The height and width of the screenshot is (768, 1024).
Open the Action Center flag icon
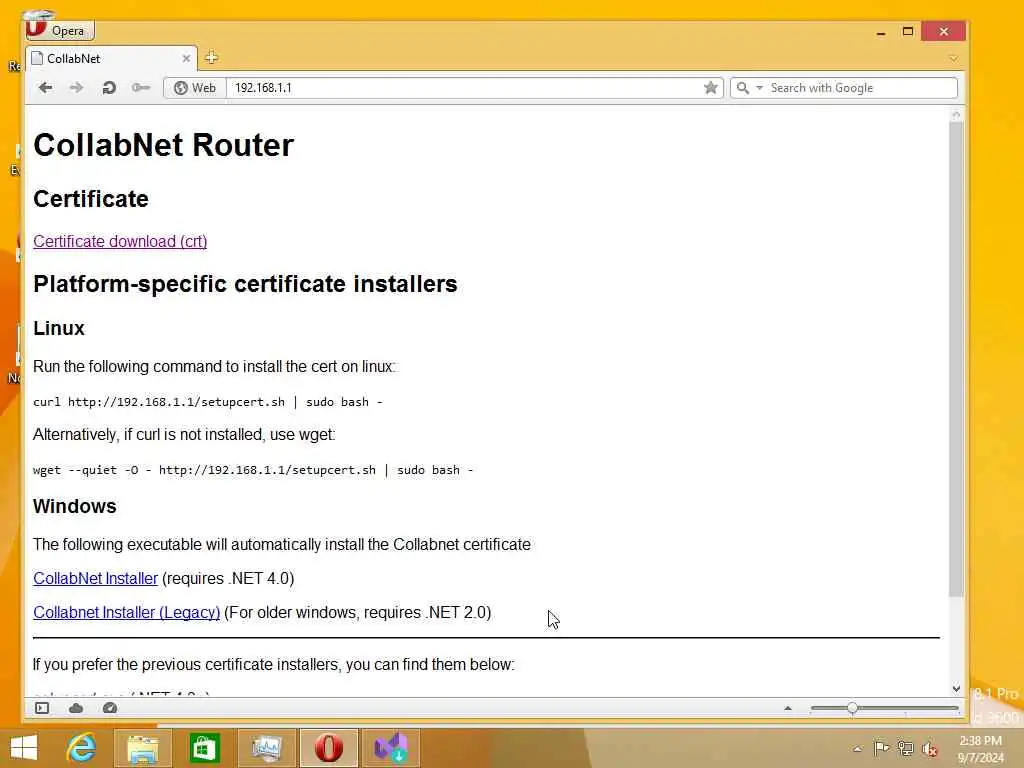click(881, 748)
